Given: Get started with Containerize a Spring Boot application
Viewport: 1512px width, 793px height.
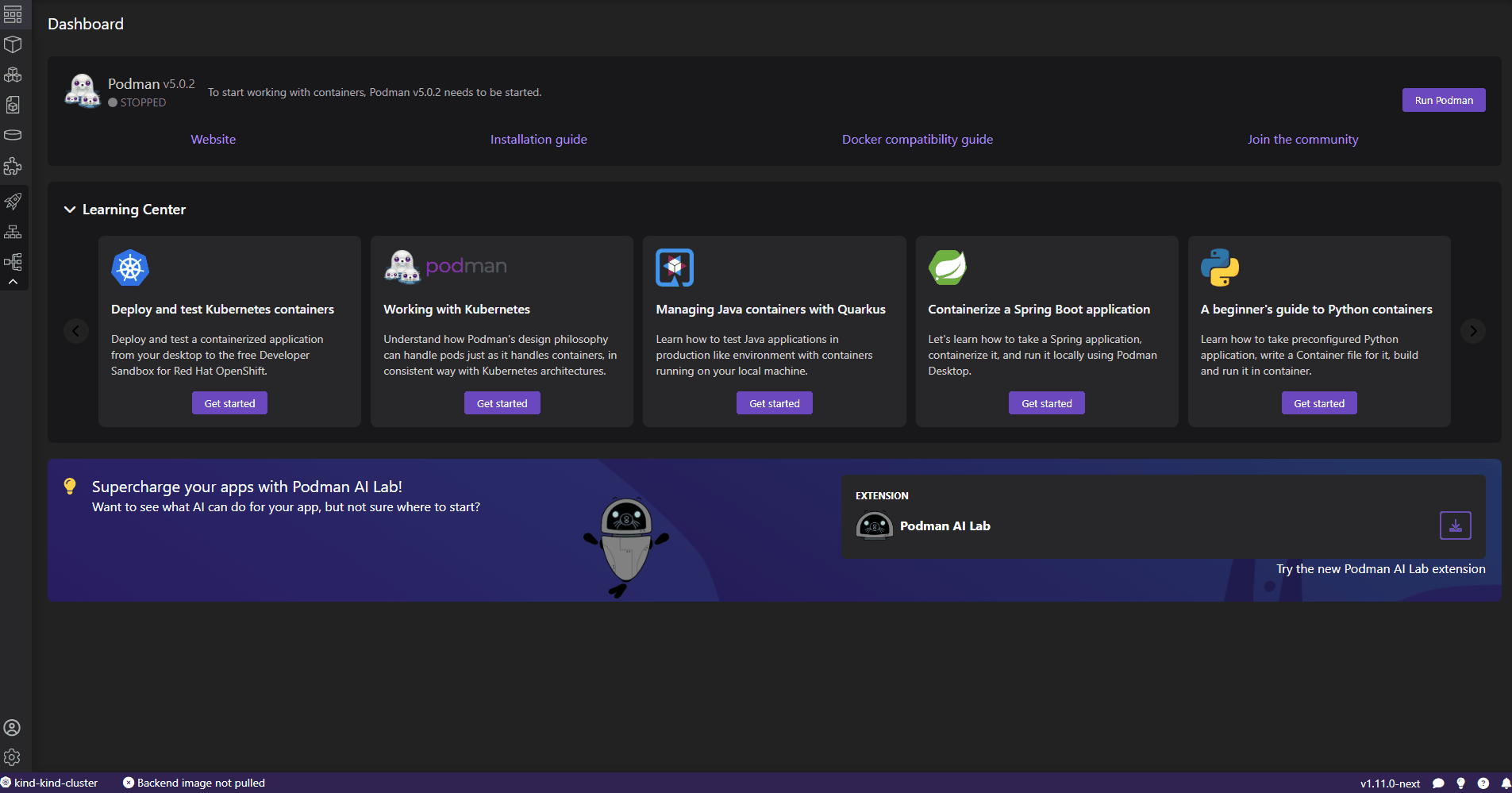Looking at the screenshot, I should (x=1047, y=403).
